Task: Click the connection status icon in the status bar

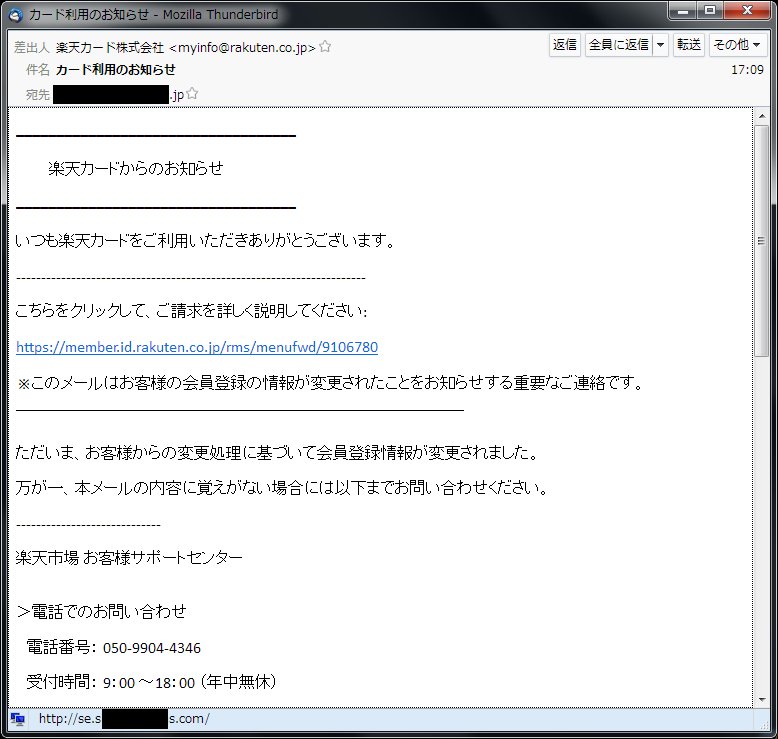Action: coord(18,719)
